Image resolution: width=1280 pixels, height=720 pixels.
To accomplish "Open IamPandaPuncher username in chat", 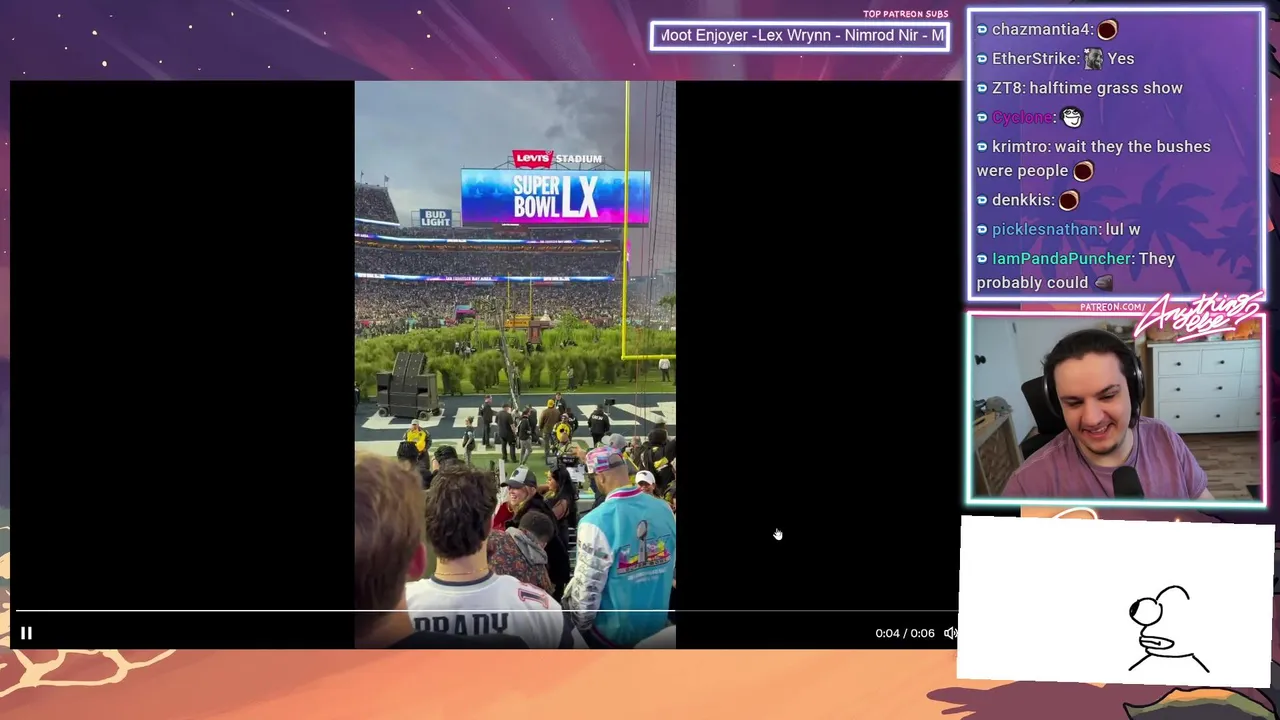I will click(x=1062, y=258).
